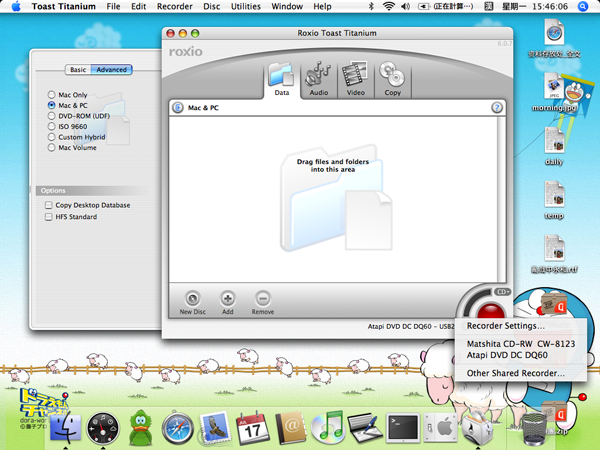Viewport: 600px width, 450px height.
Task: Open the CD media type dropdown
Action: [503, 292]
